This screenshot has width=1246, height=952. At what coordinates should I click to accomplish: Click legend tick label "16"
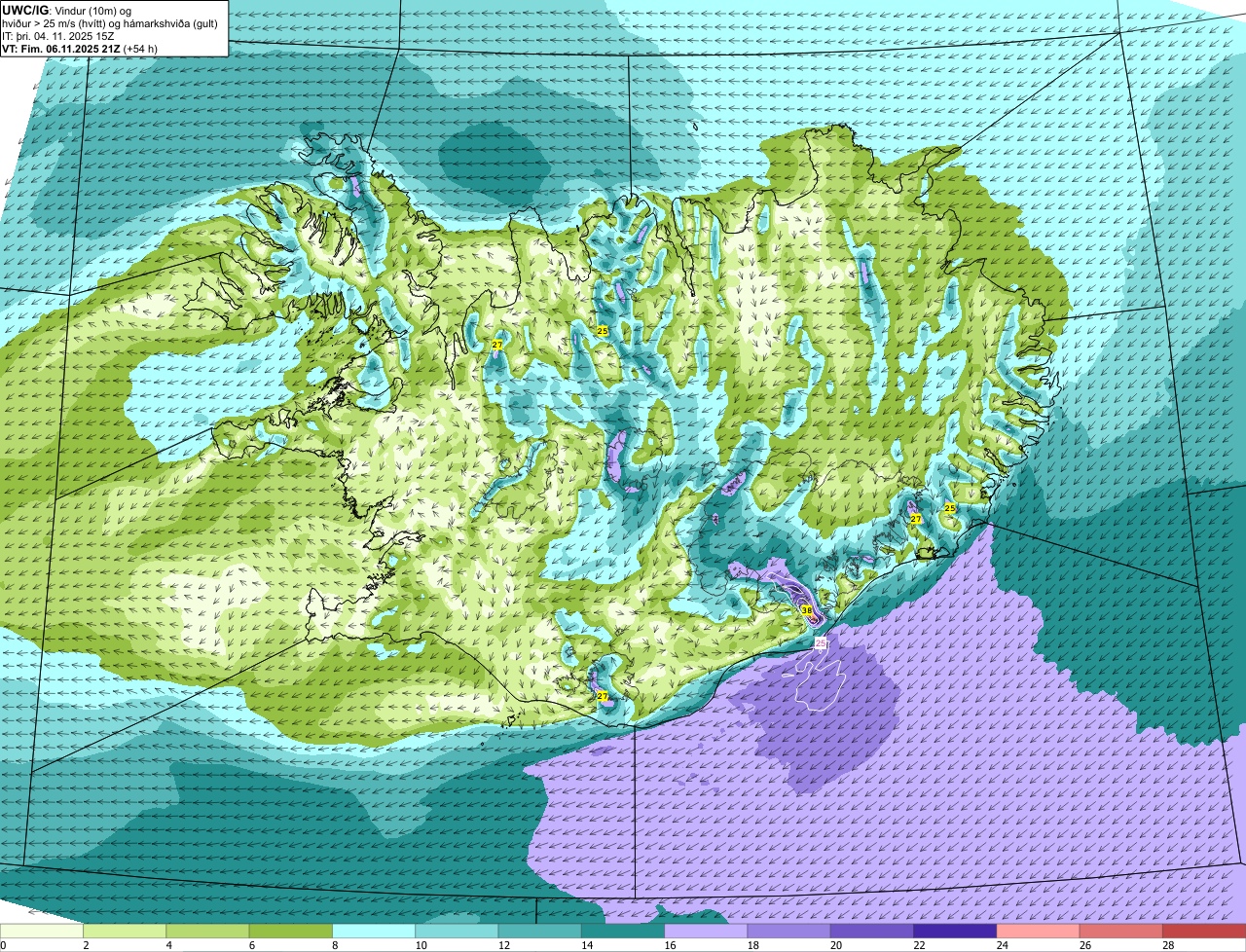click(x=669, y=945)
